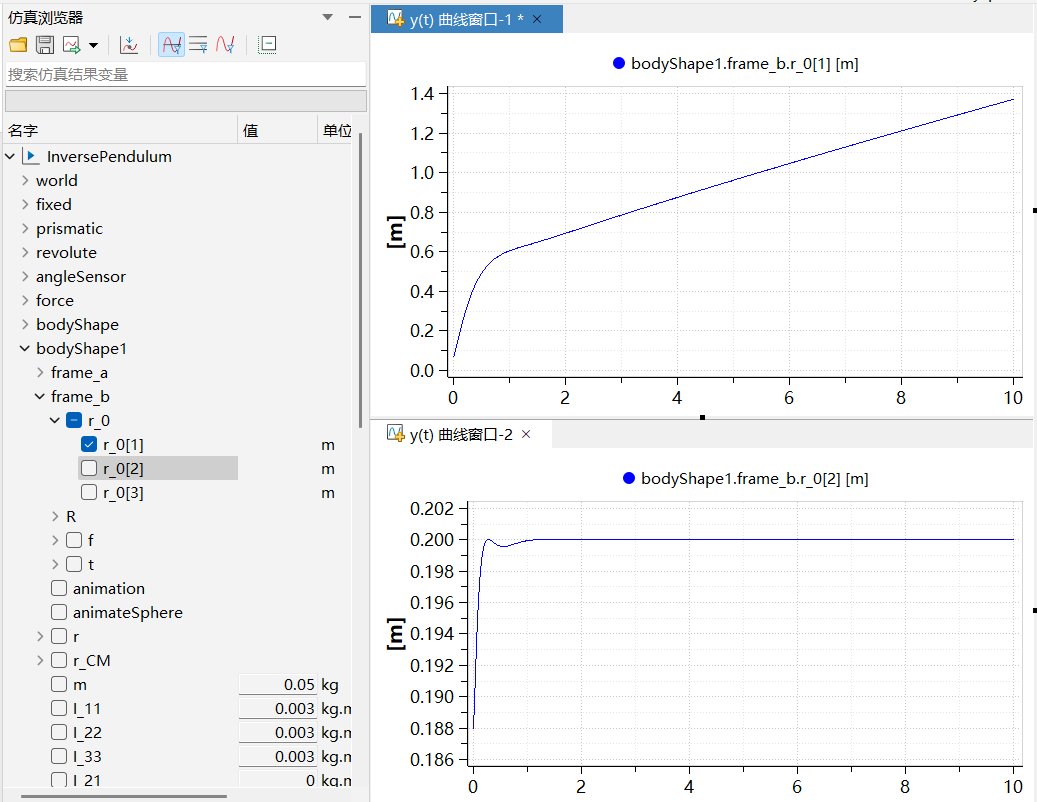
Task: Click the open folder icon in simulation browser
Action: (18, 45)
